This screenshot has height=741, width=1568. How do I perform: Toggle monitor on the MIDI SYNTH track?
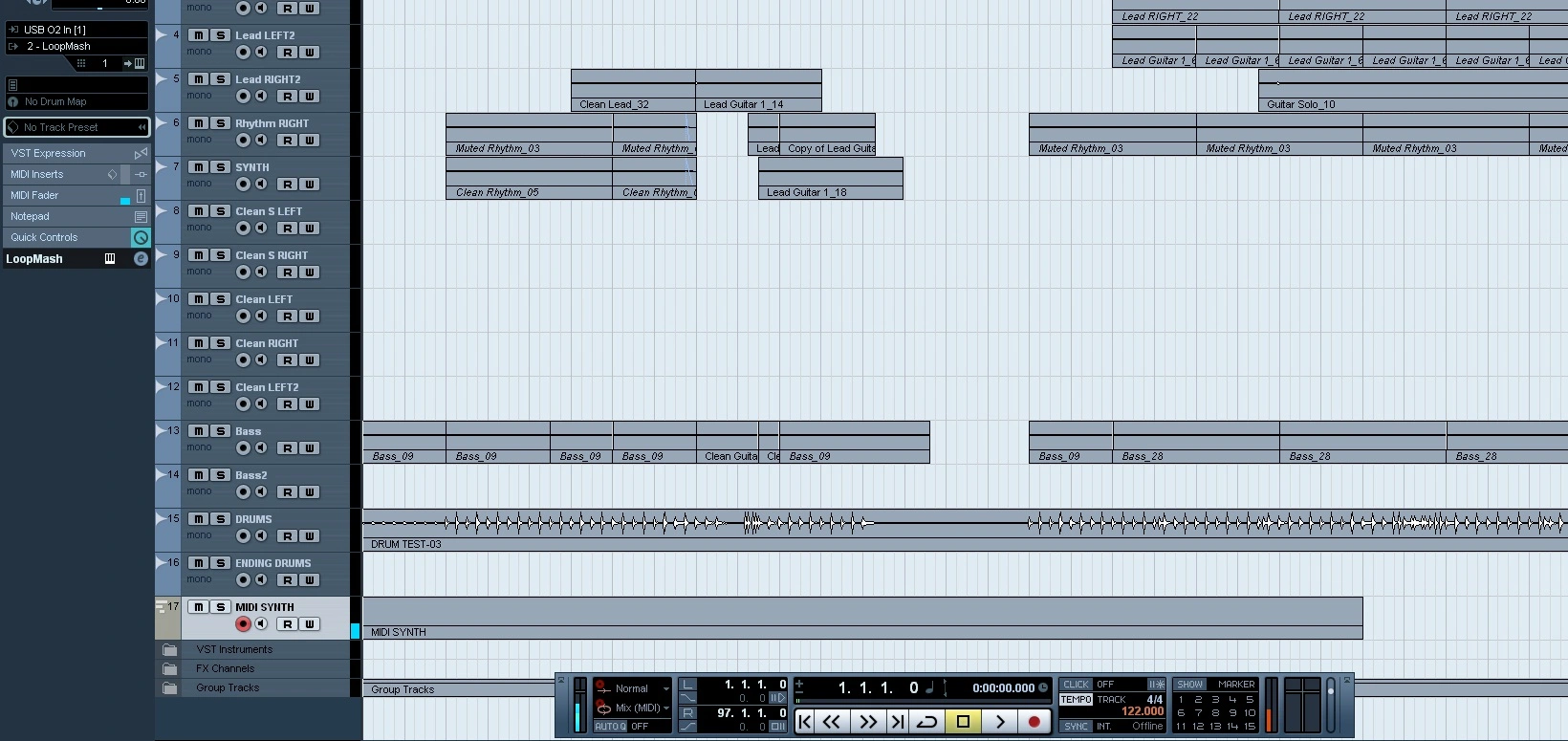[261, 624]
